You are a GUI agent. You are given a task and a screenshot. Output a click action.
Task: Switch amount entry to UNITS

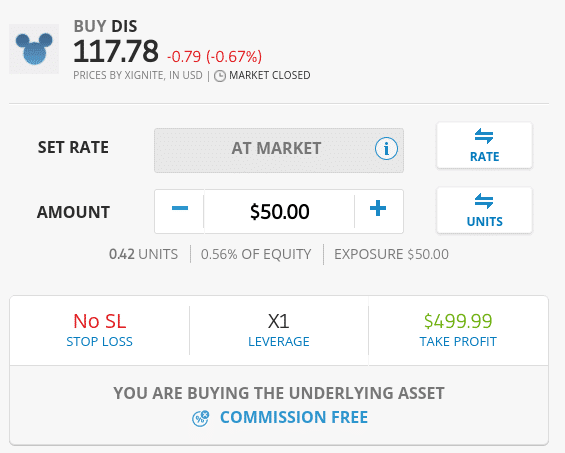484,210
